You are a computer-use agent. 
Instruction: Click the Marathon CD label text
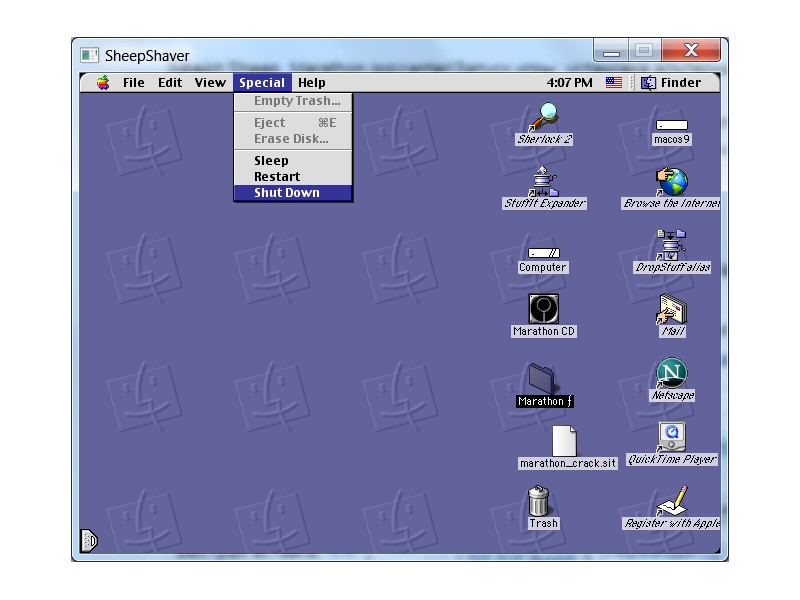[x=544, y=332]
